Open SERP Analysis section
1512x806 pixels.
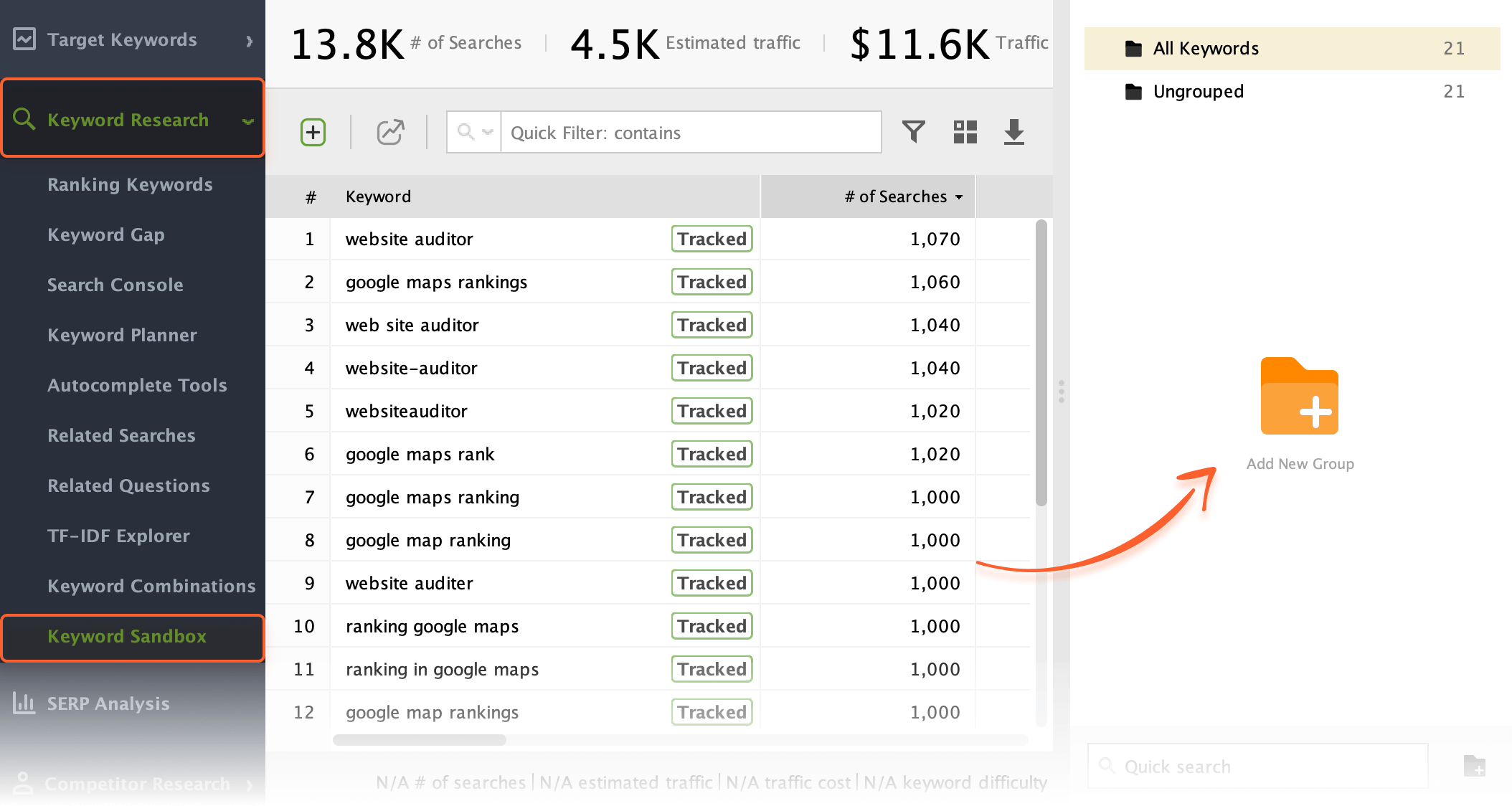point(108,703)
